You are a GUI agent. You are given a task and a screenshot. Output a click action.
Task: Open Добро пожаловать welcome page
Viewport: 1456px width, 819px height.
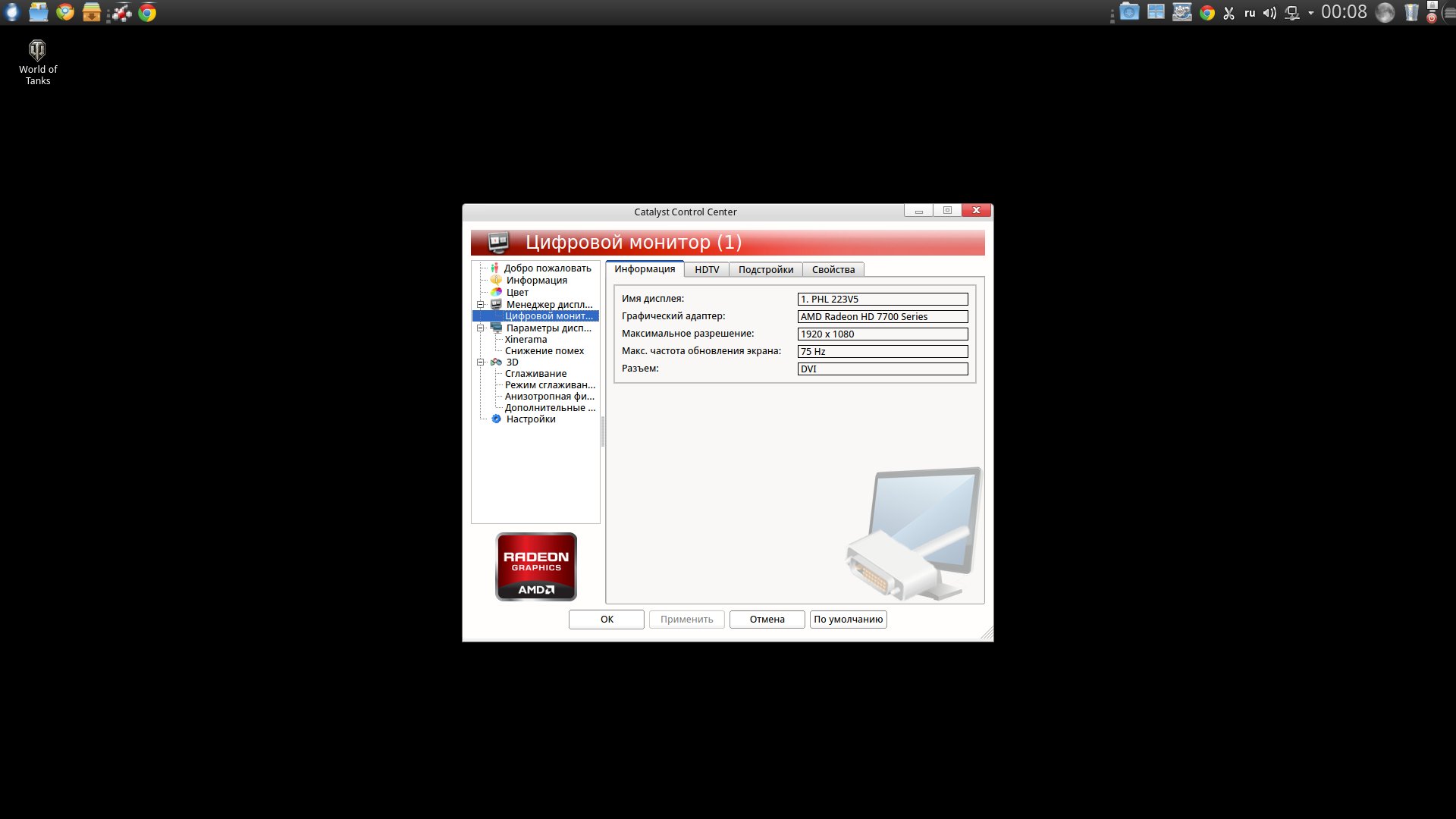[547, 268]
